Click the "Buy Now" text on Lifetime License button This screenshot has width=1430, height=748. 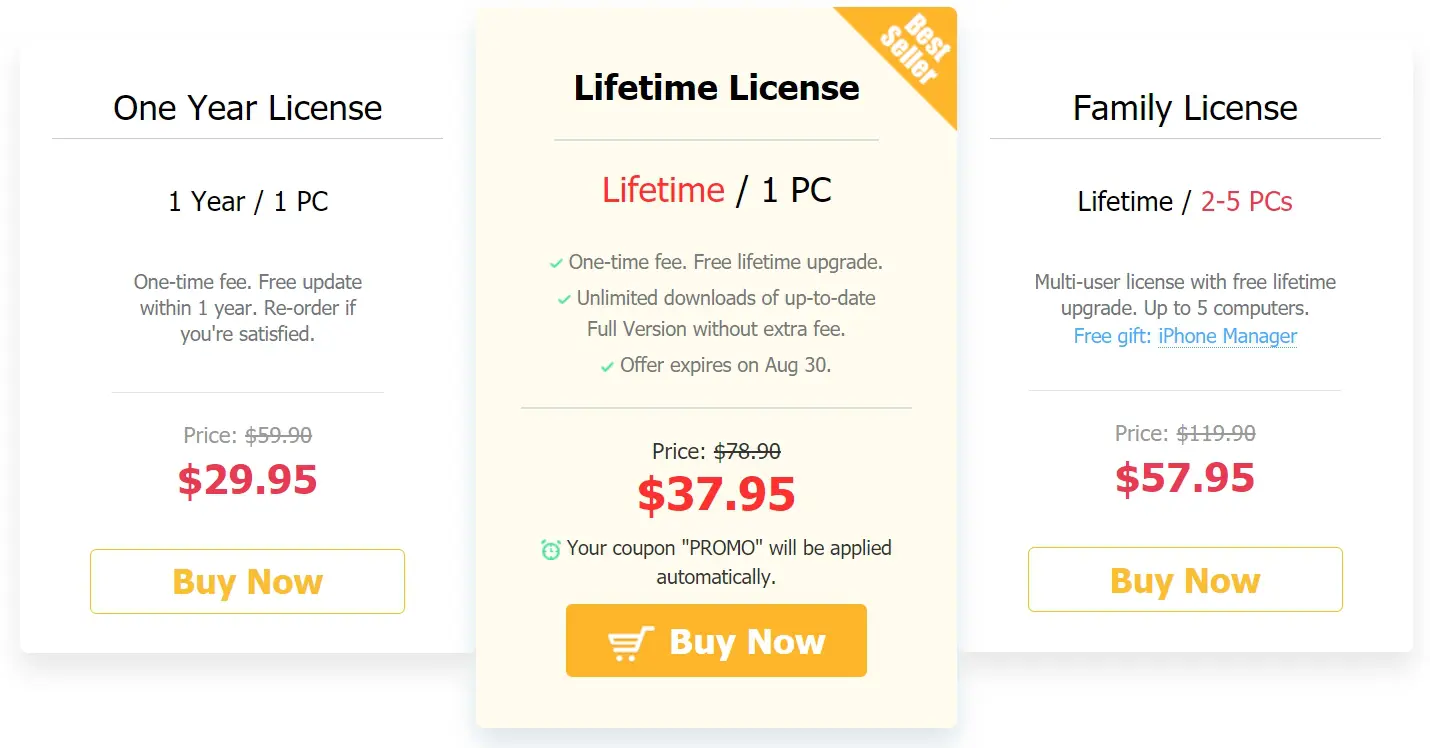pos(747,642)
